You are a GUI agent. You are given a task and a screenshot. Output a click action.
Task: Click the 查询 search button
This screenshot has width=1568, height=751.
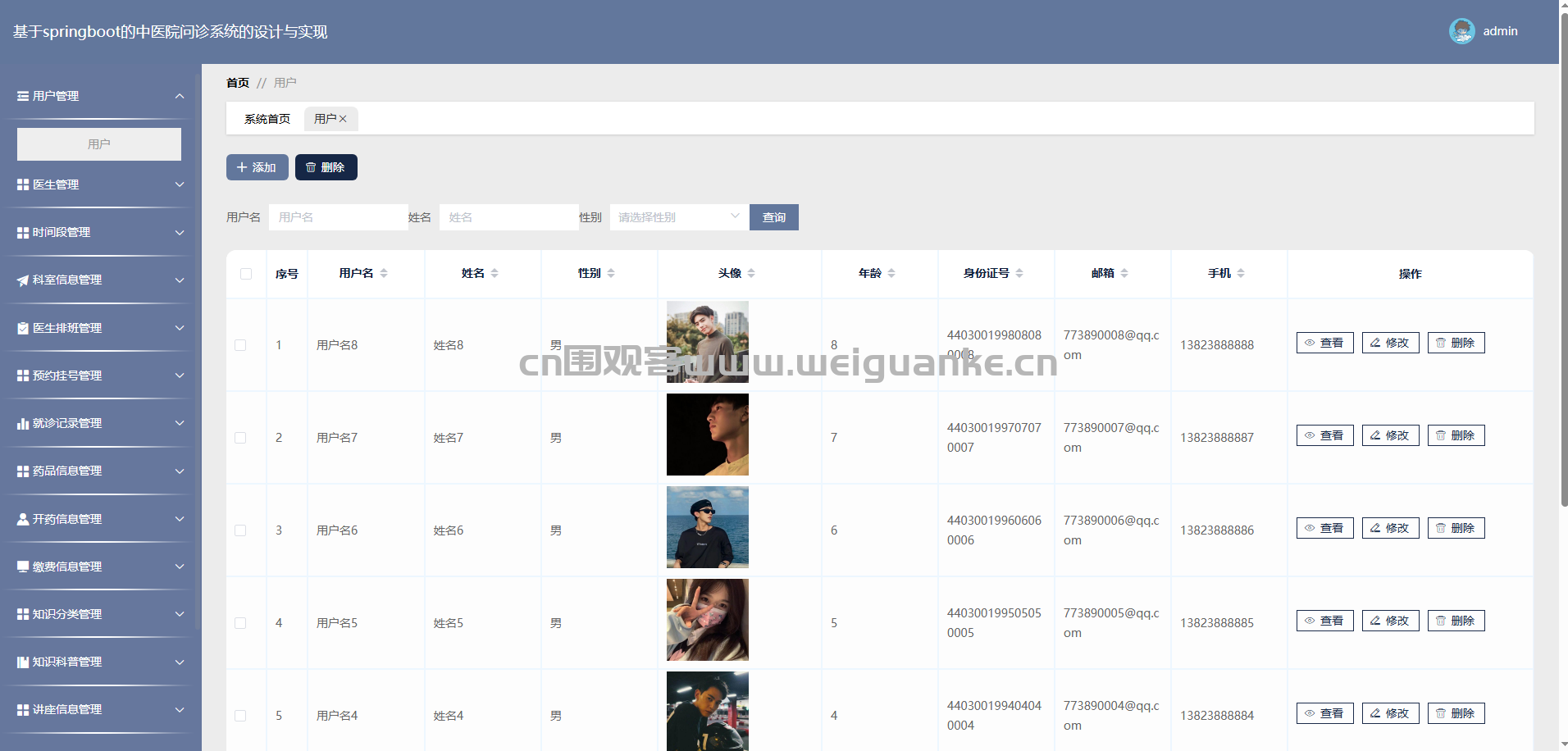point(773,217)
